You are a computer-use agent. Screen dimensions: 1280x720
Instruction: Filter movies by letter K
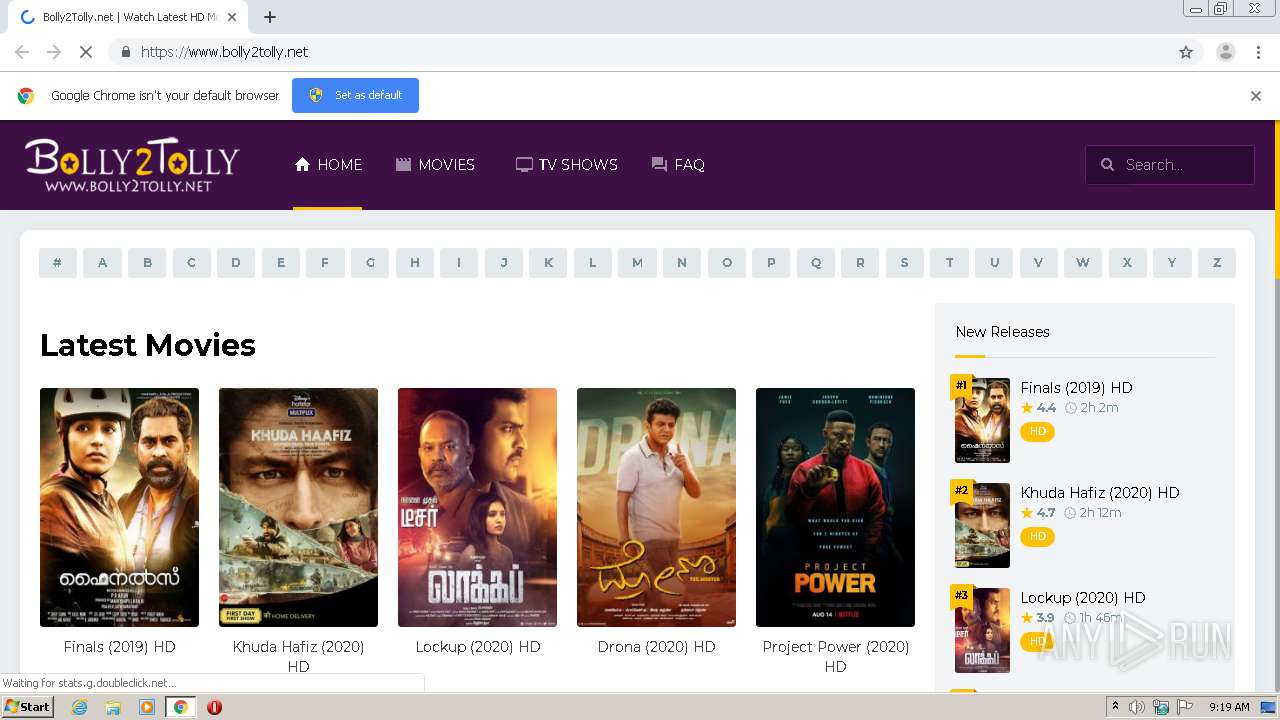pyautogui.click(x=548, y=263)
